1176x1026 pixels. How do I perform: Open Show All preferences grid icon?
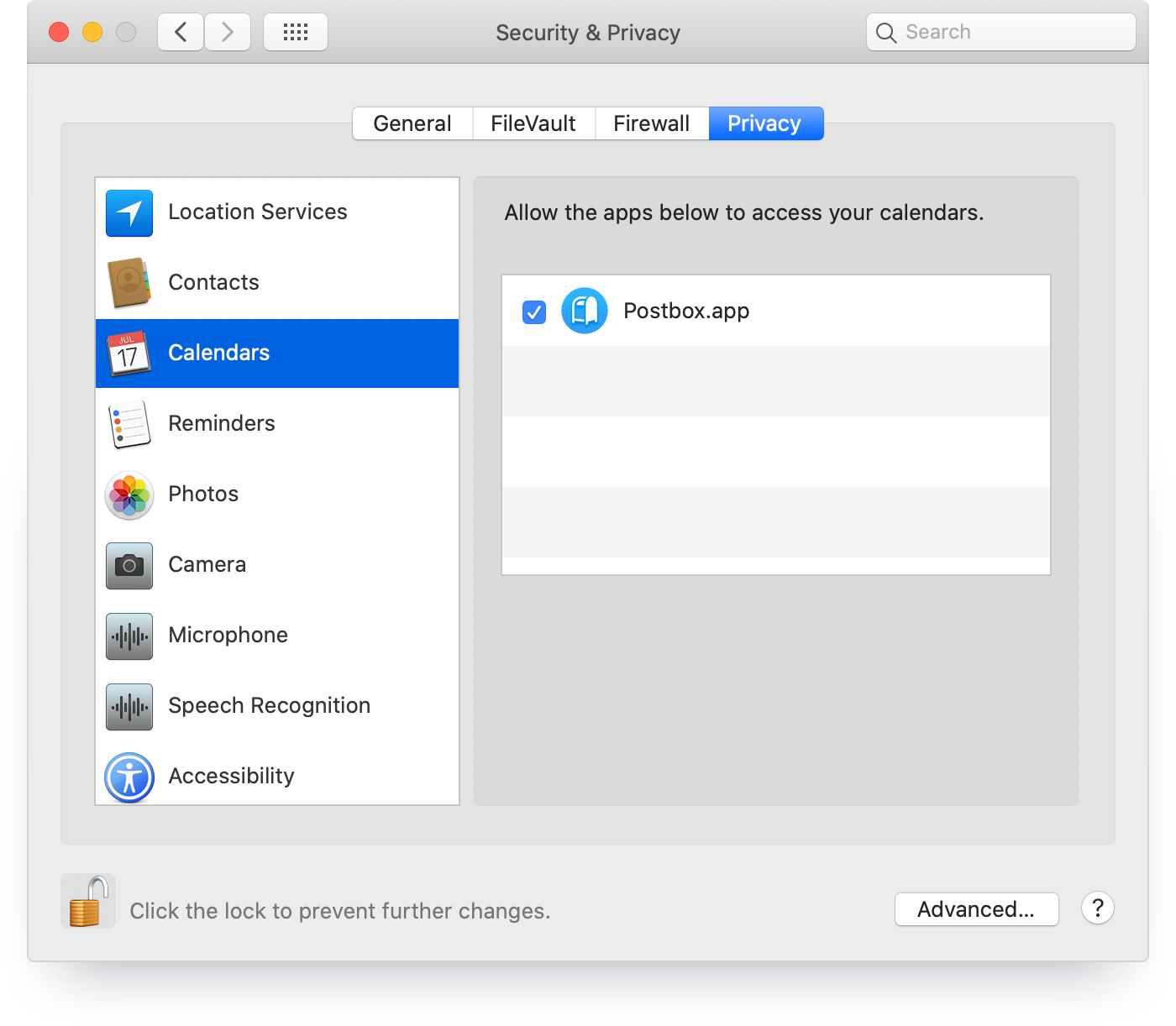tap(295, 32)
